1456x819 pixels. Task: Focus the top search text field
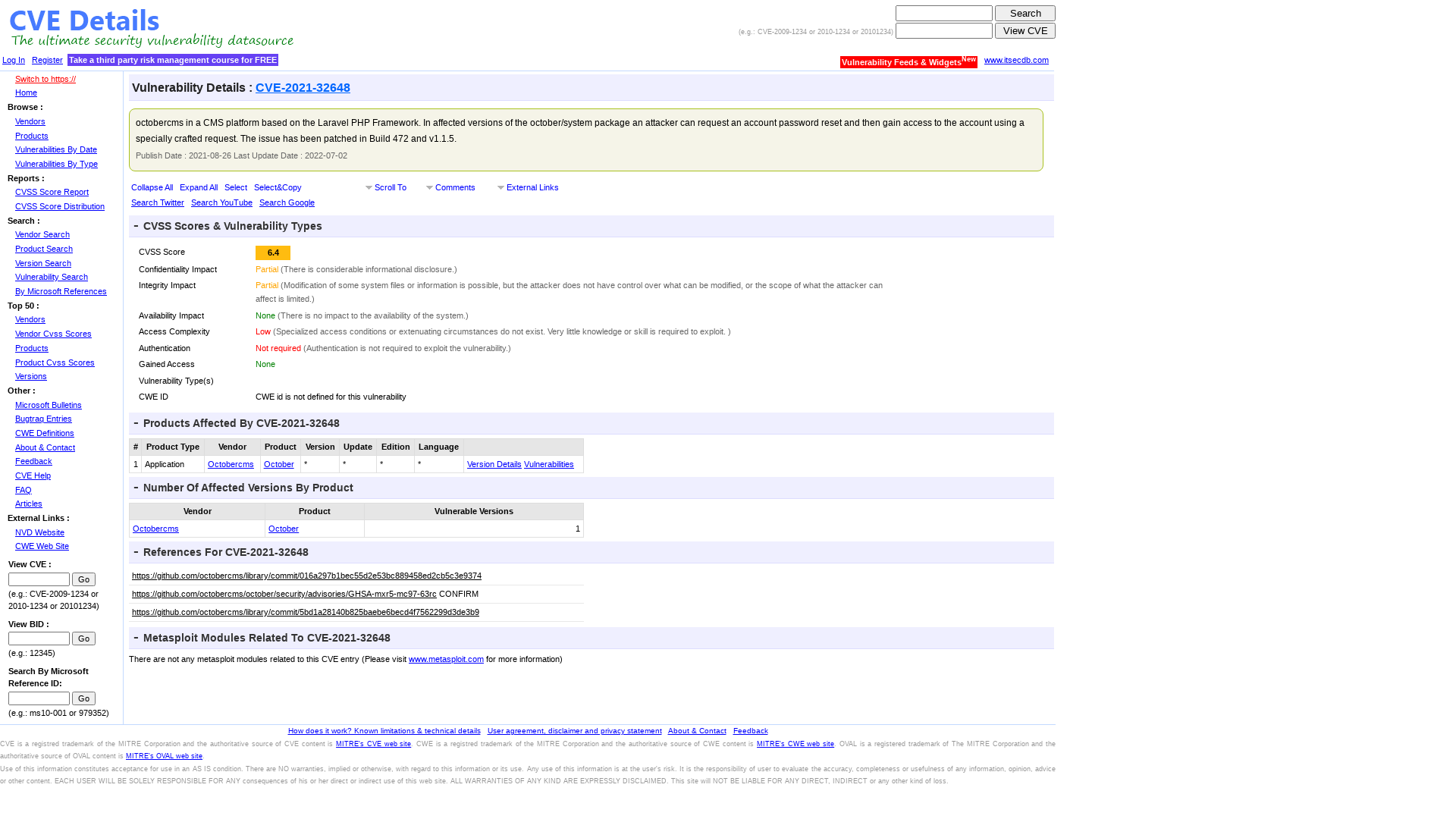coord(944,14)
